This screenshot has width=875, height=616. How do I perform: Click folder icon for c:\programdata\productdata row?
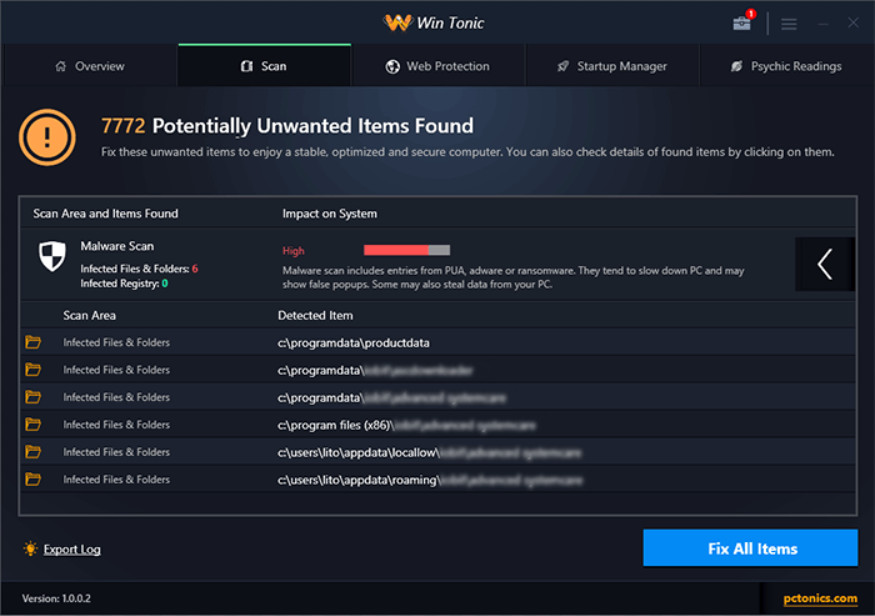pos(33,343)
